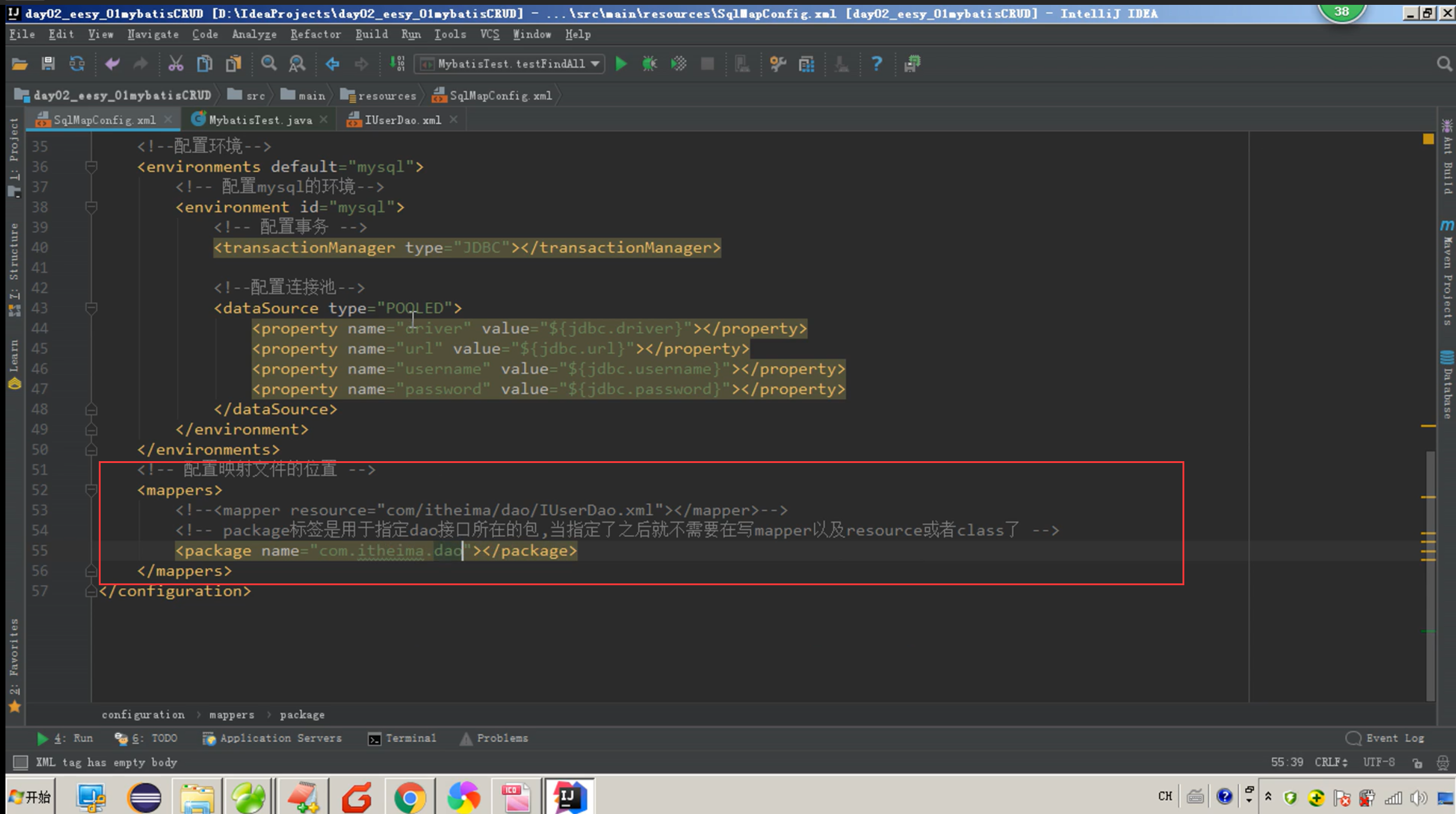Start debugging with the bug icon
This screenshot has height=814, width=1456.
point(649,64)
